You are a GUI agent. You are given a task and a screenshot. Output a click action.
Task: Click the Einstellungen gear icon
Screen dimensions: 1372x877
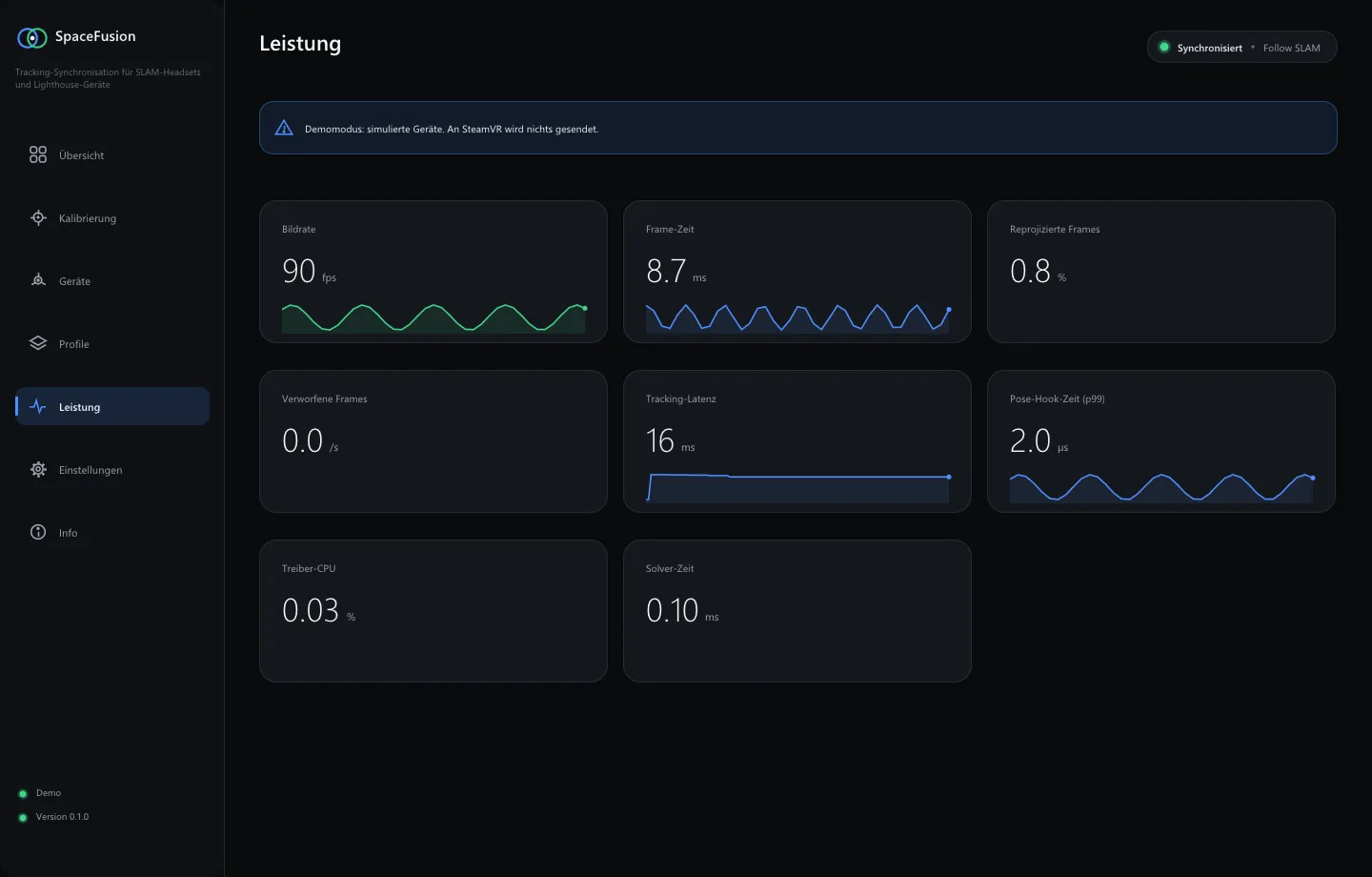38,469
